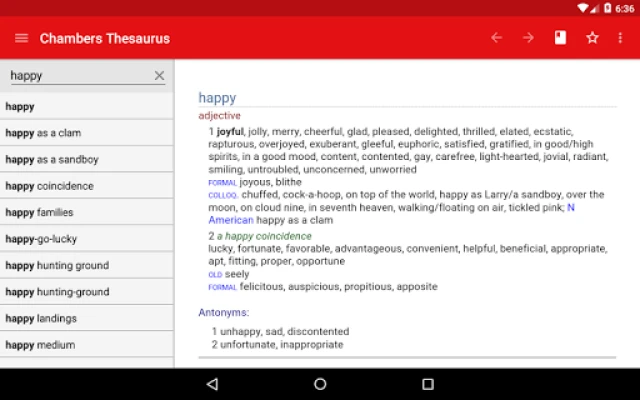Select 'happy landings' in results list
640x400 pixels.
pyautogui.click(x=40, y=318)
